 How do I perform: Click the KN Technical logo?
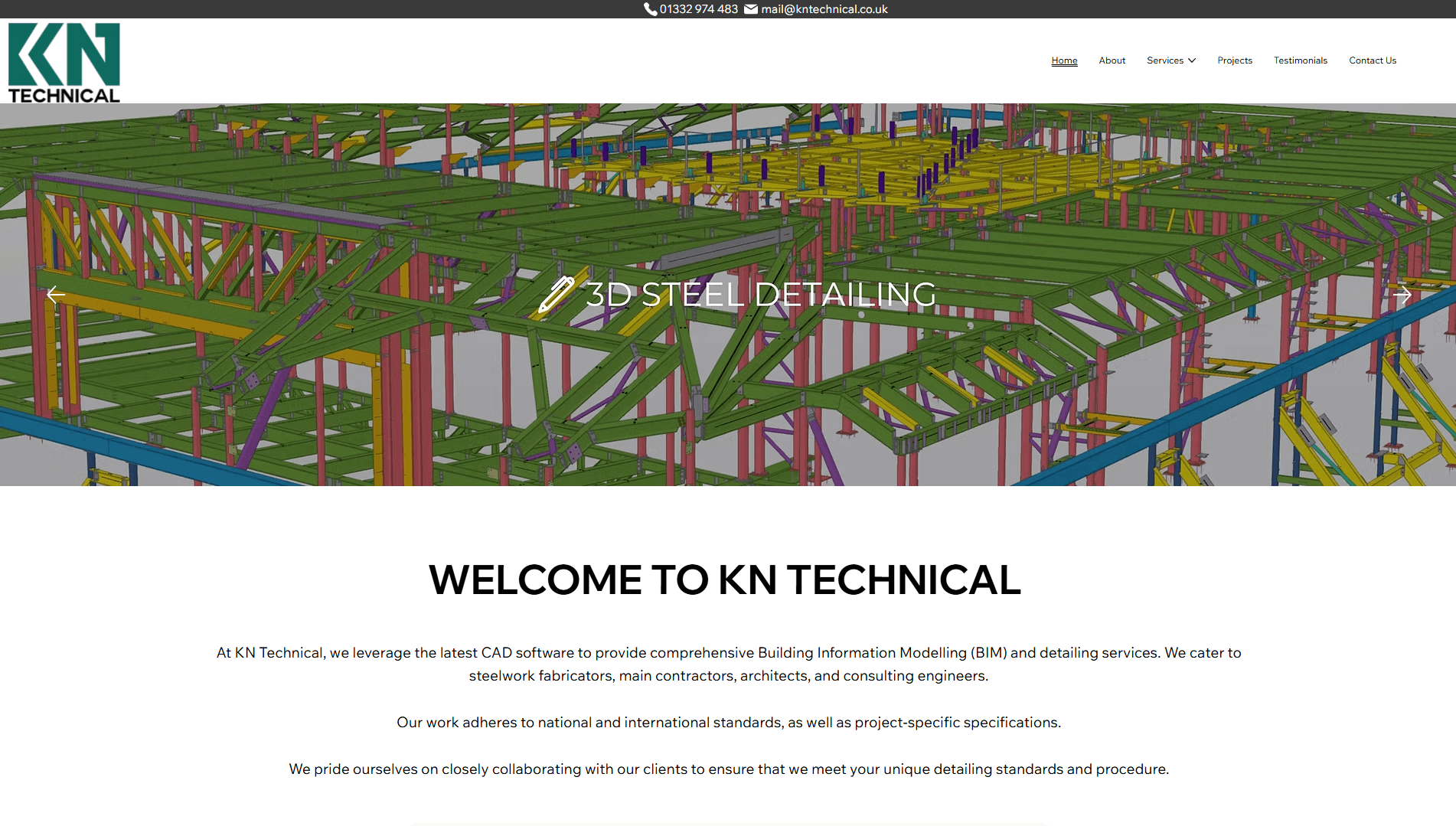pos(64,60)
